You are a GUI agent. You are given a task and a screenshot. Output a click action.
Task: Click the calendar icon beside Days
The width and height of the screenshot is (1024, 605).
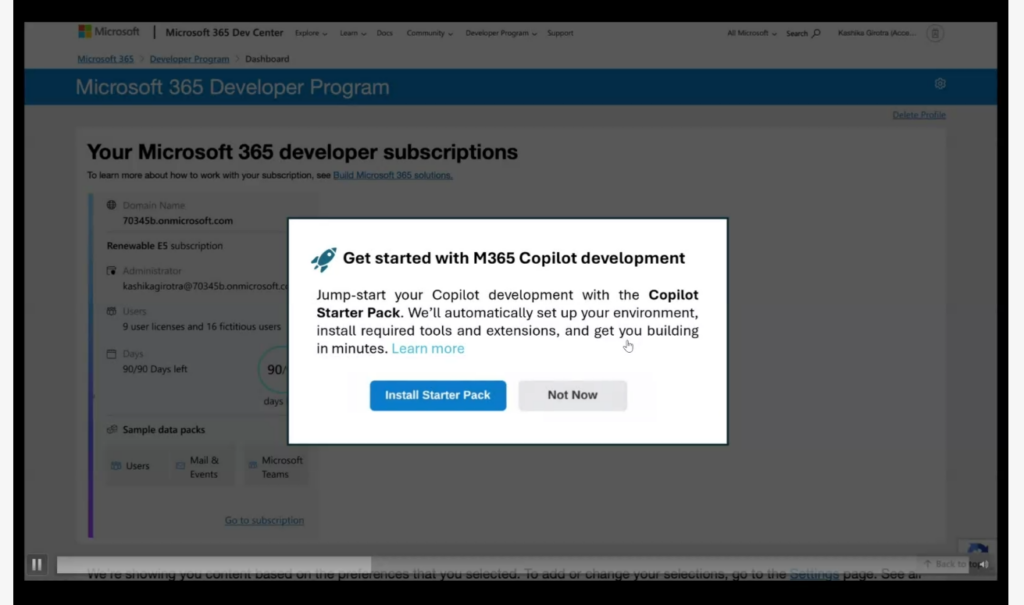pos(112,354)
